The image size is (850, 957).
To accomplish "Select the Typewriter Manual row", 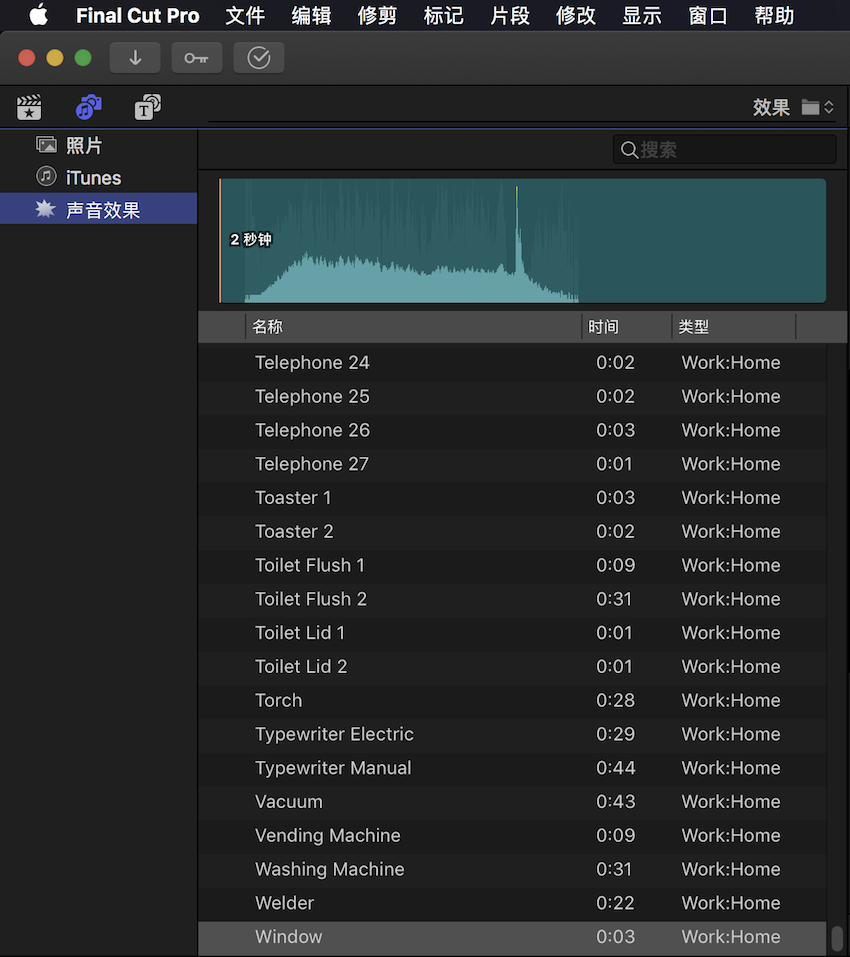I will [512, 768].
